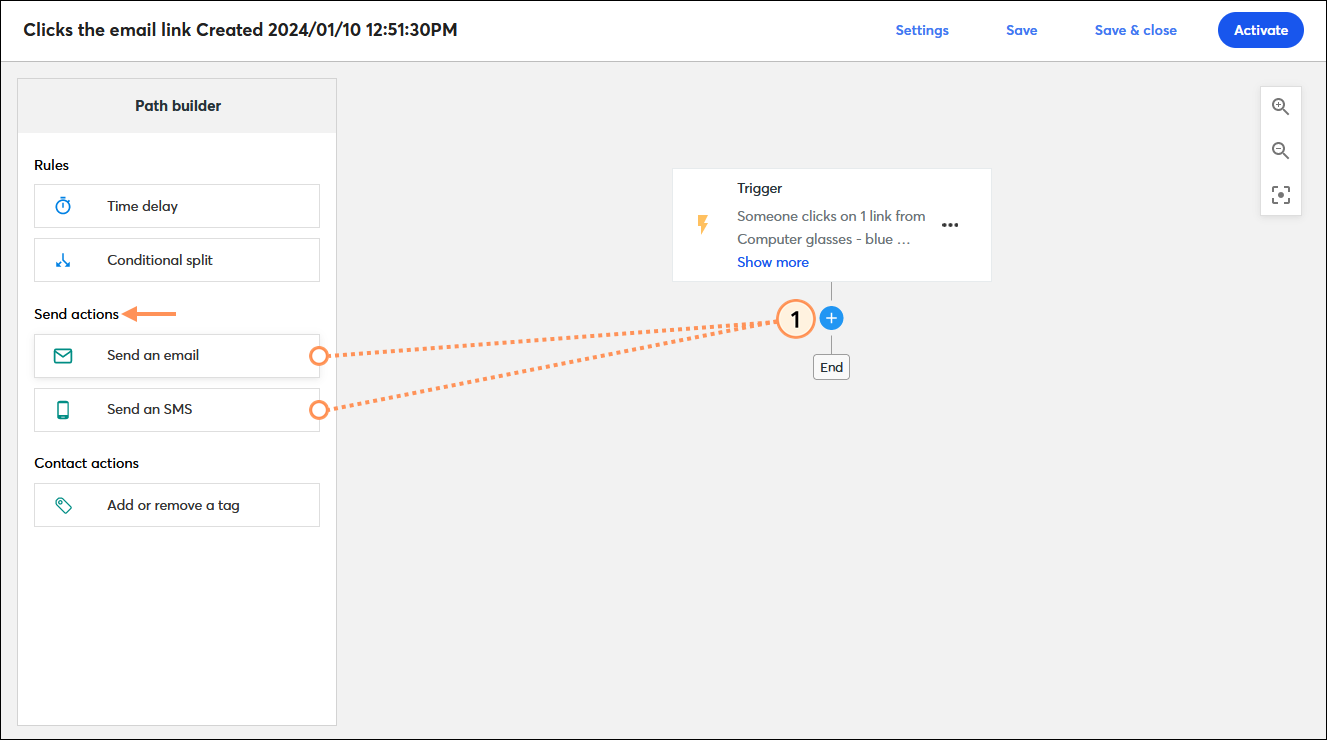Expand the Trigger details with Show more

coord(772,261)
